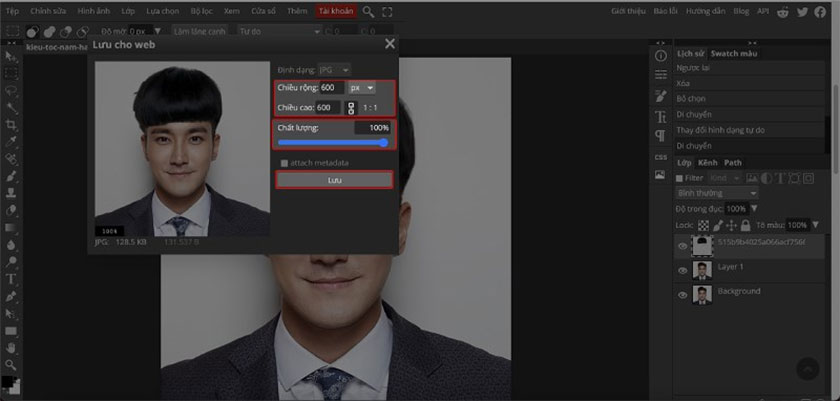840x401 pixels.
Task: Select the Spot Healing tool
Action: pyautogui.click(x=11, y=159)
